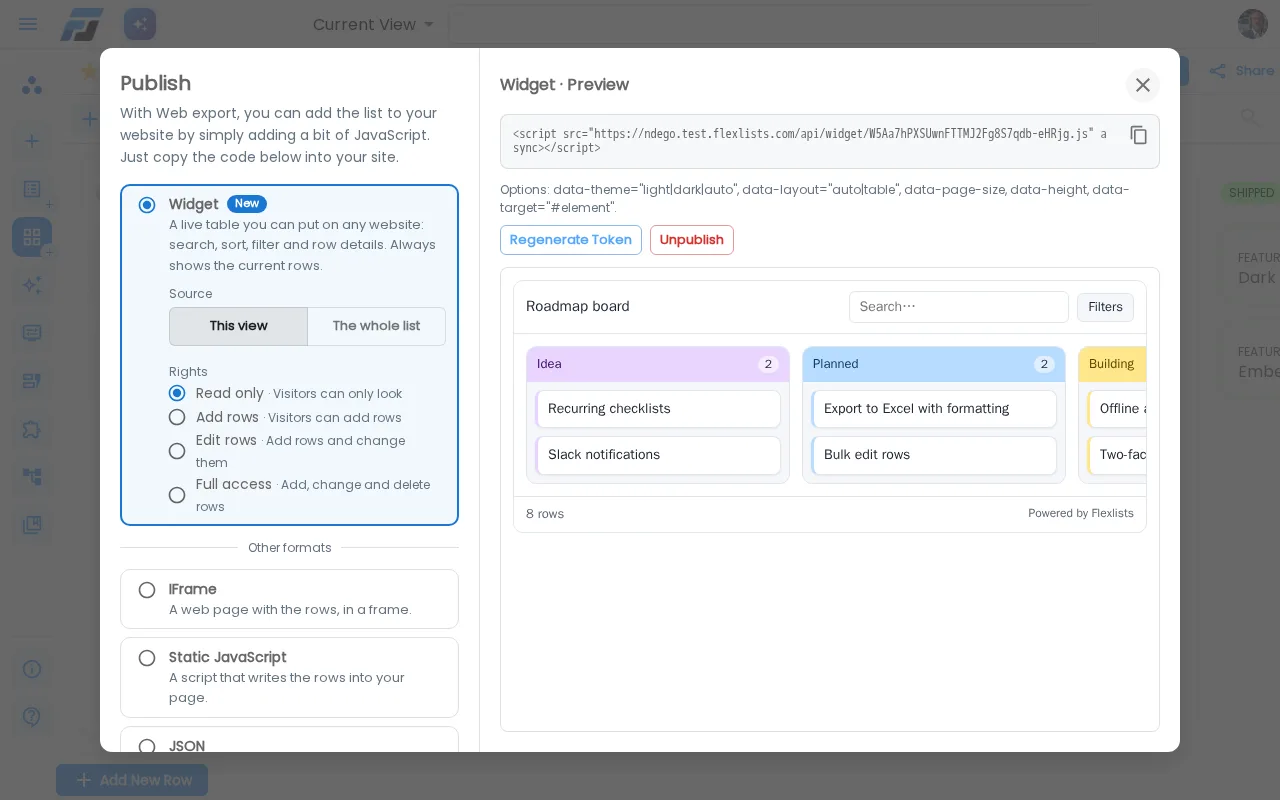
Task: Click the search magnifier behind the dialog
Action: 1250,117
